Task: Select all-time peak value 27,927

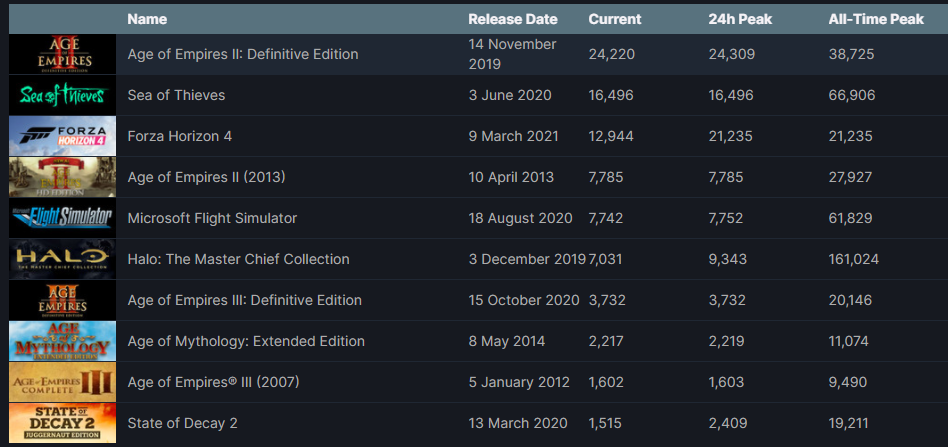Action: click(x=850, y=177)
